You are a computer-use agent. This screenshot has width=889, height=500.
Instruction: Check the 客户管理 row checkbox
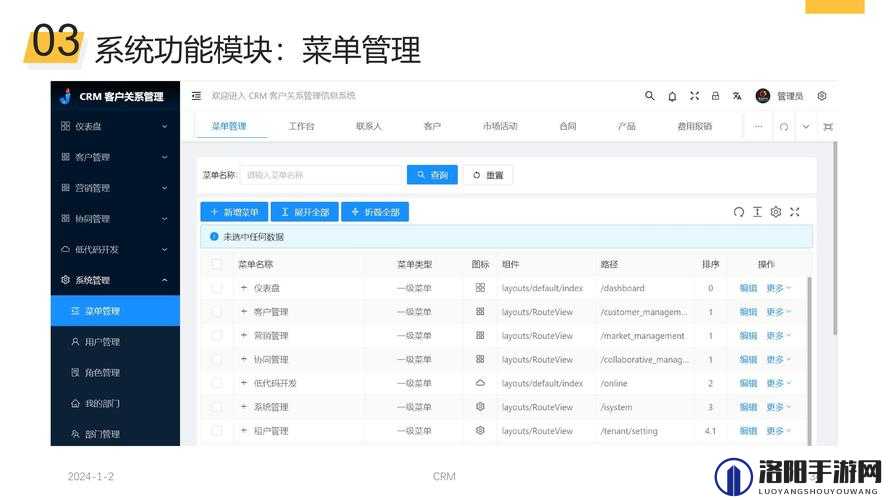point(216,312)
